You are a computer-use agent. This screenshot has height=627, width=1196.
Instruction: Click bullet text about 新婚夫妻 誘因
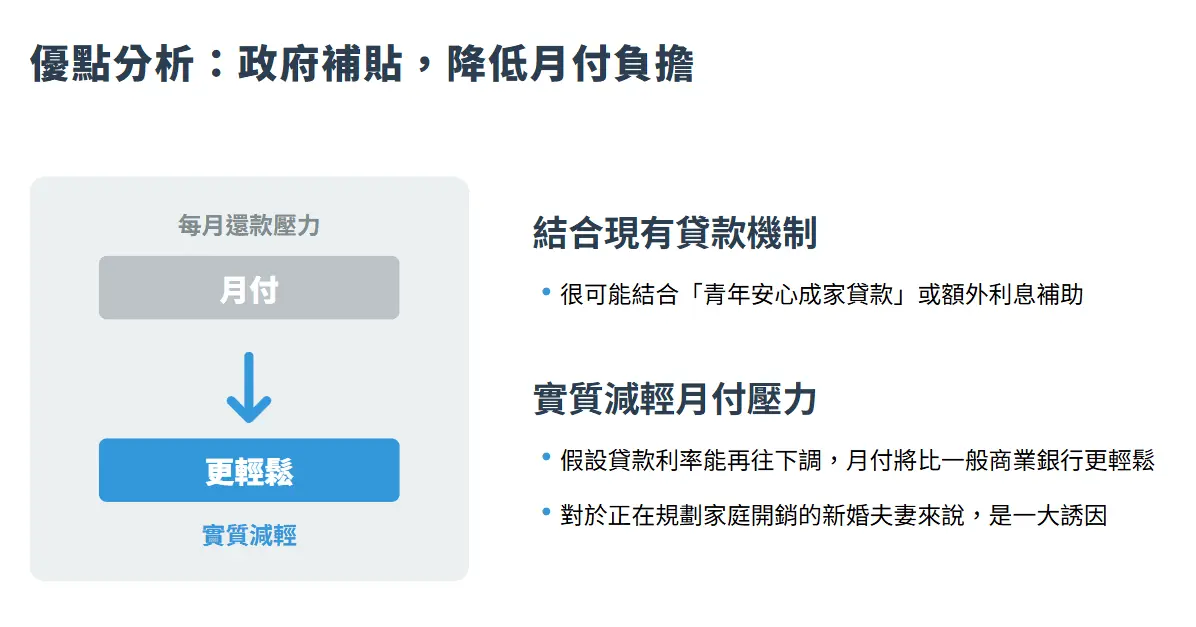(x=834, y=516)
